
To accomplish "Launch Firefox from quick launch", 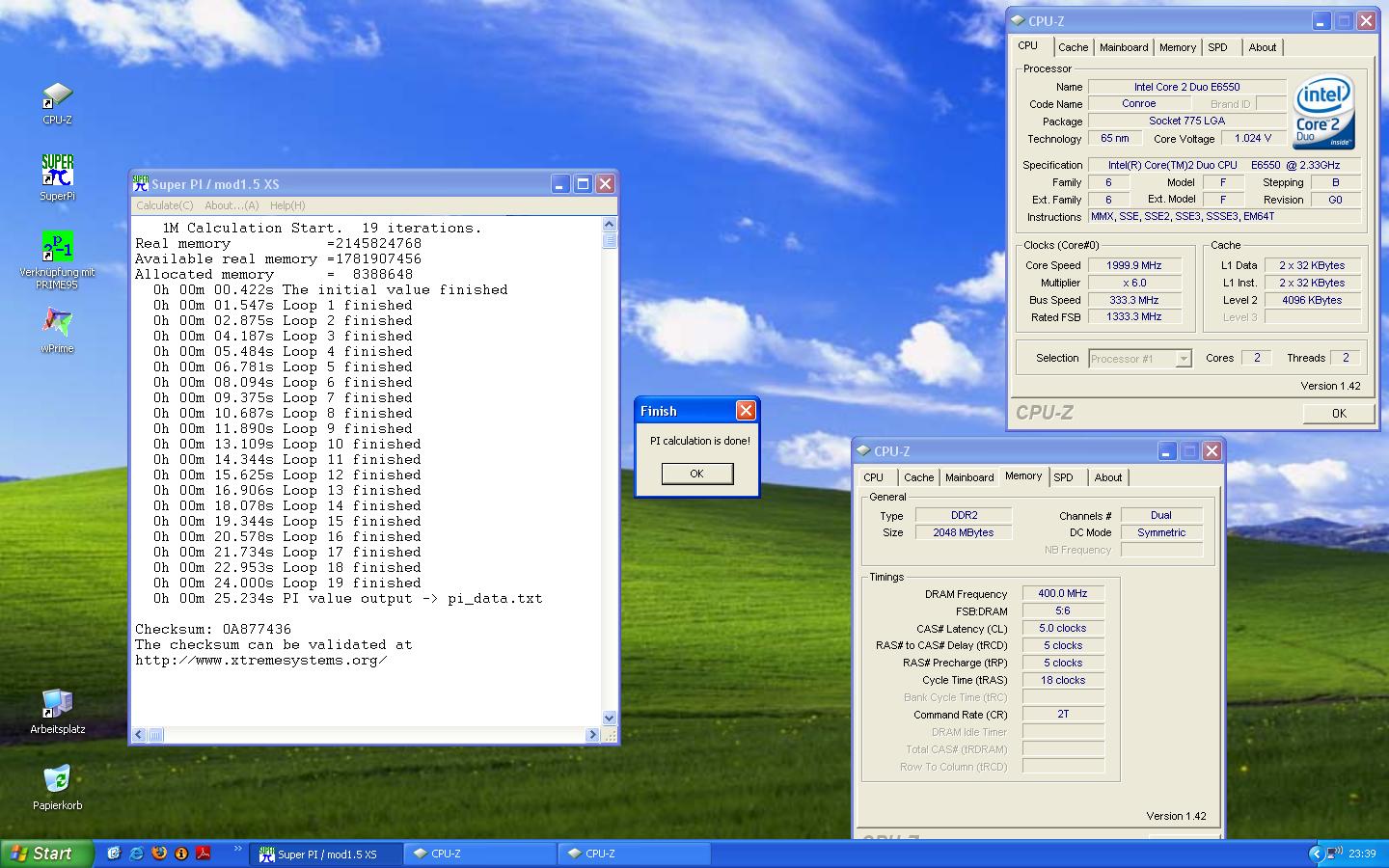I will [158, 854].
